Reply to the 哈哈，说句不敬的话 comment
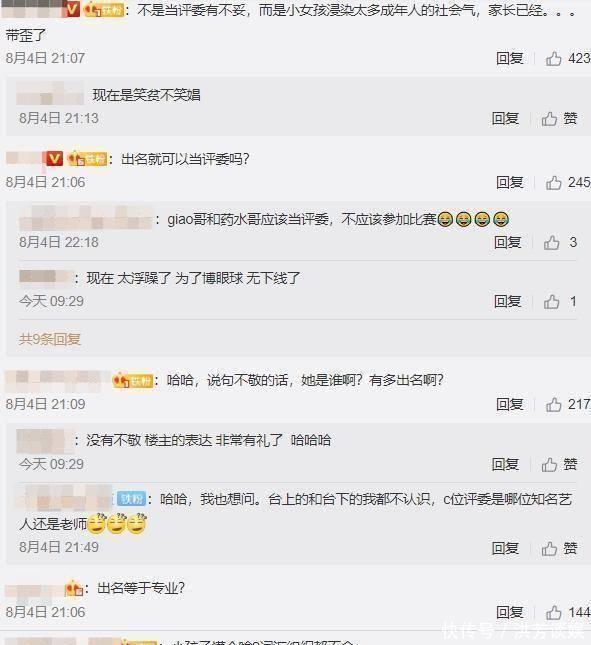The image size is (591, 645). (510, 404)
